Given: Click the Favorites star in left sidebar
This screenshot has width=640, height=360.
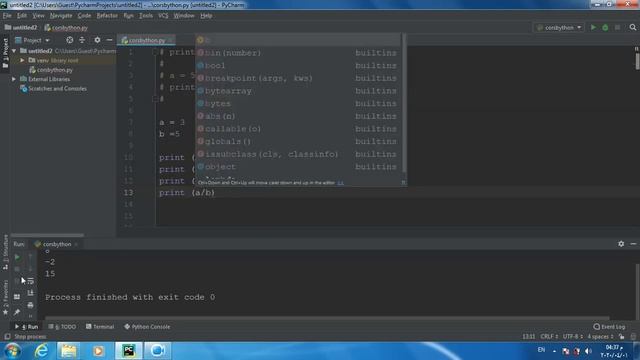Looking at the screenshot, I should click(x=5, y=312).
